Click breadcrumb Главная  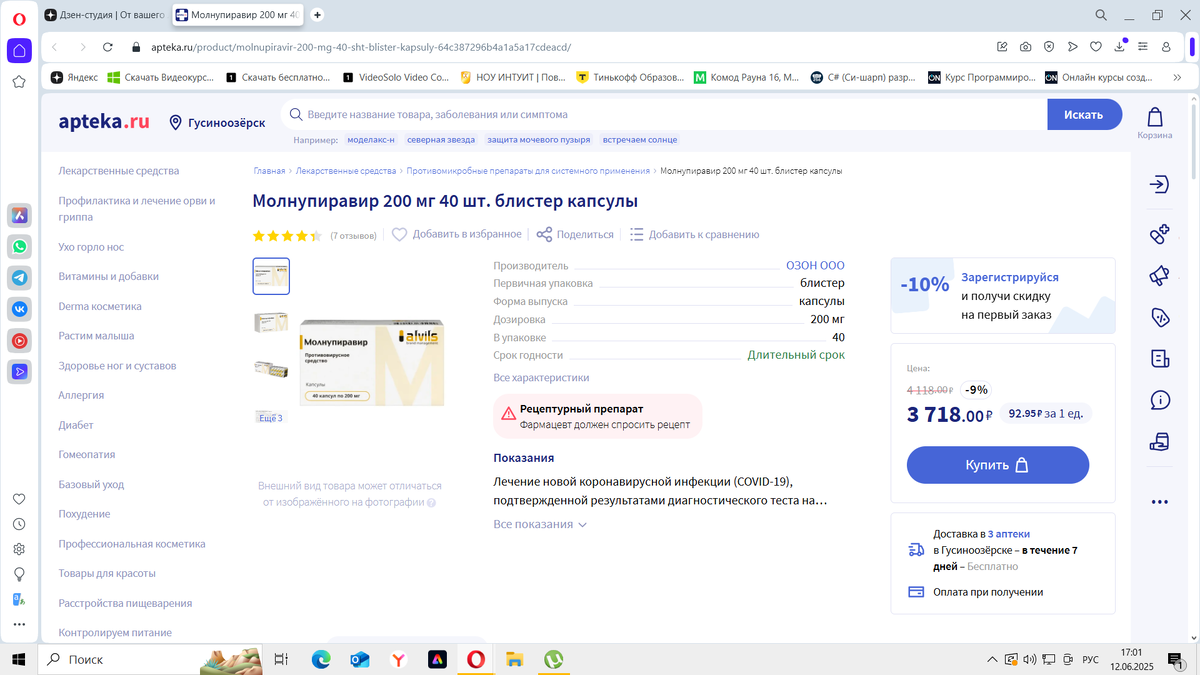click(x=269, y=171)
